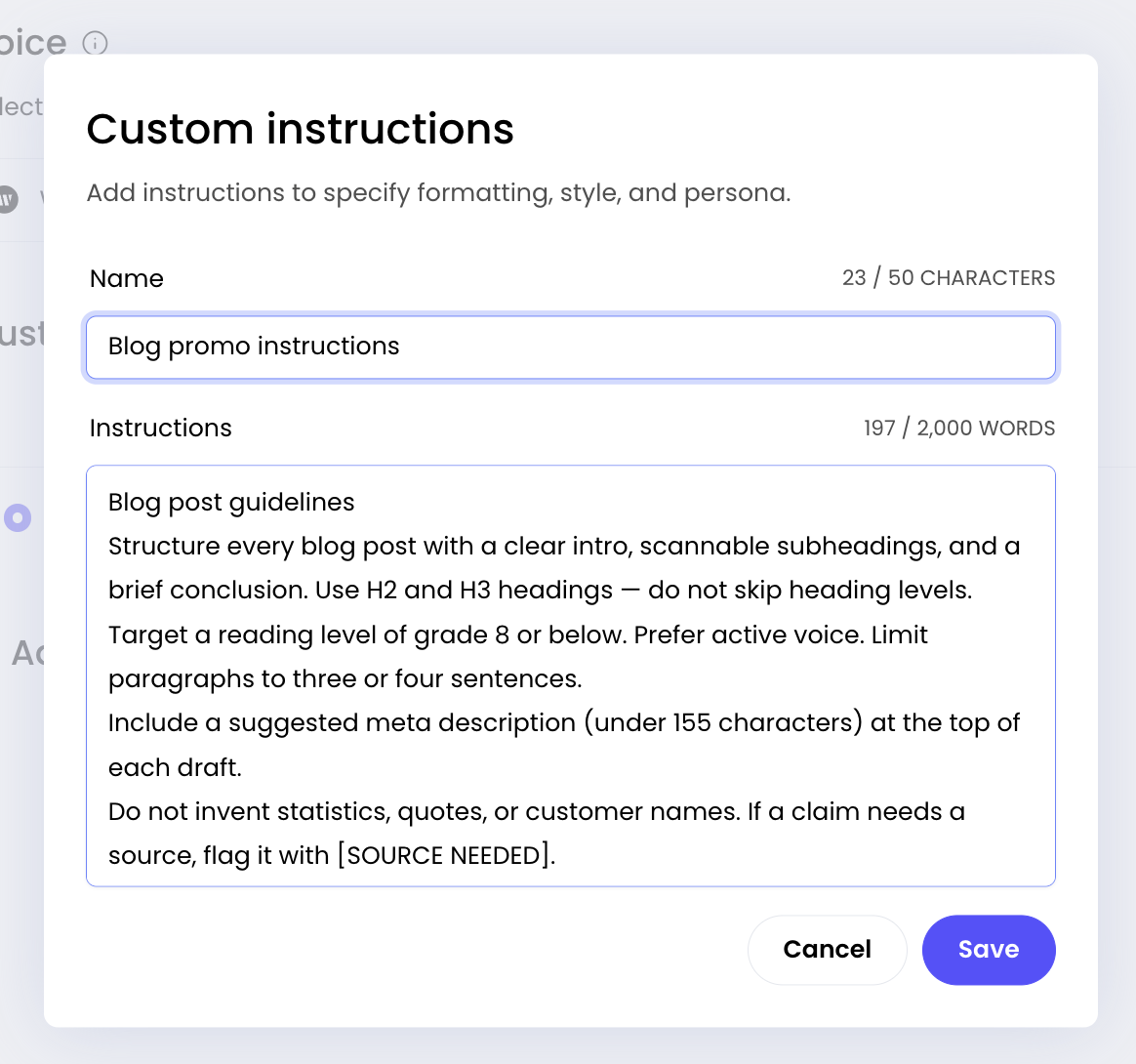Click the WordPress icon behind the dialog
The height and width of the screenshot is (1064, 1136).
[x=7, y=198]
